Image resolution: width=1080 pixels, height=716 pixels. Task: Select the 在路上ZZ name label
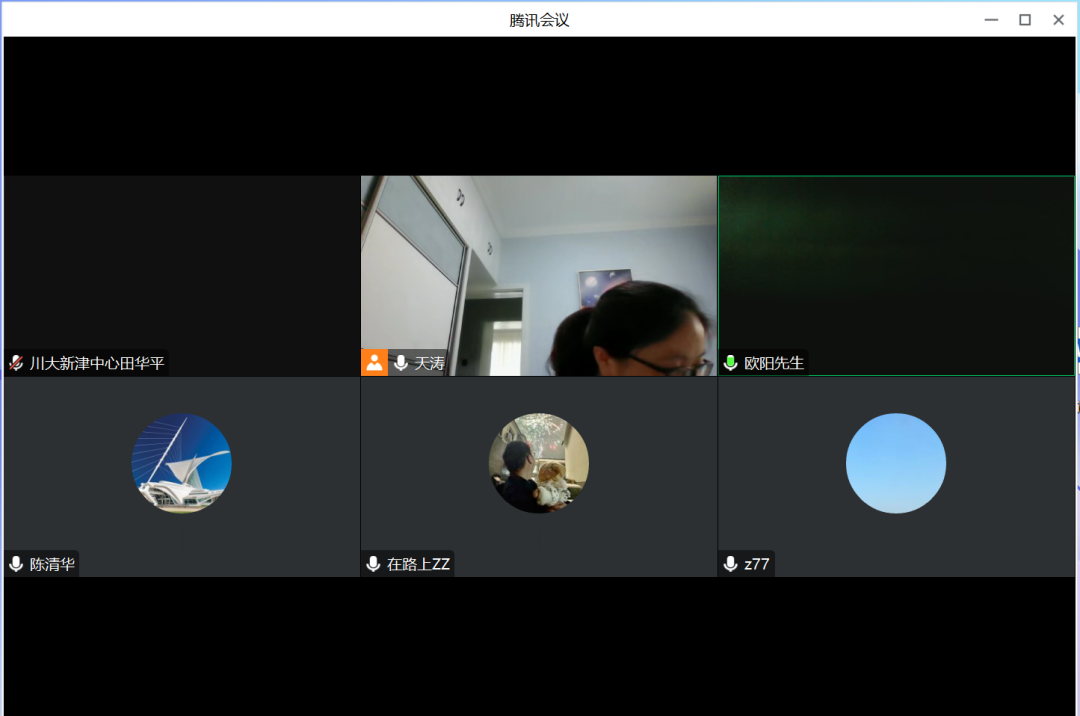tap(418, 564)
